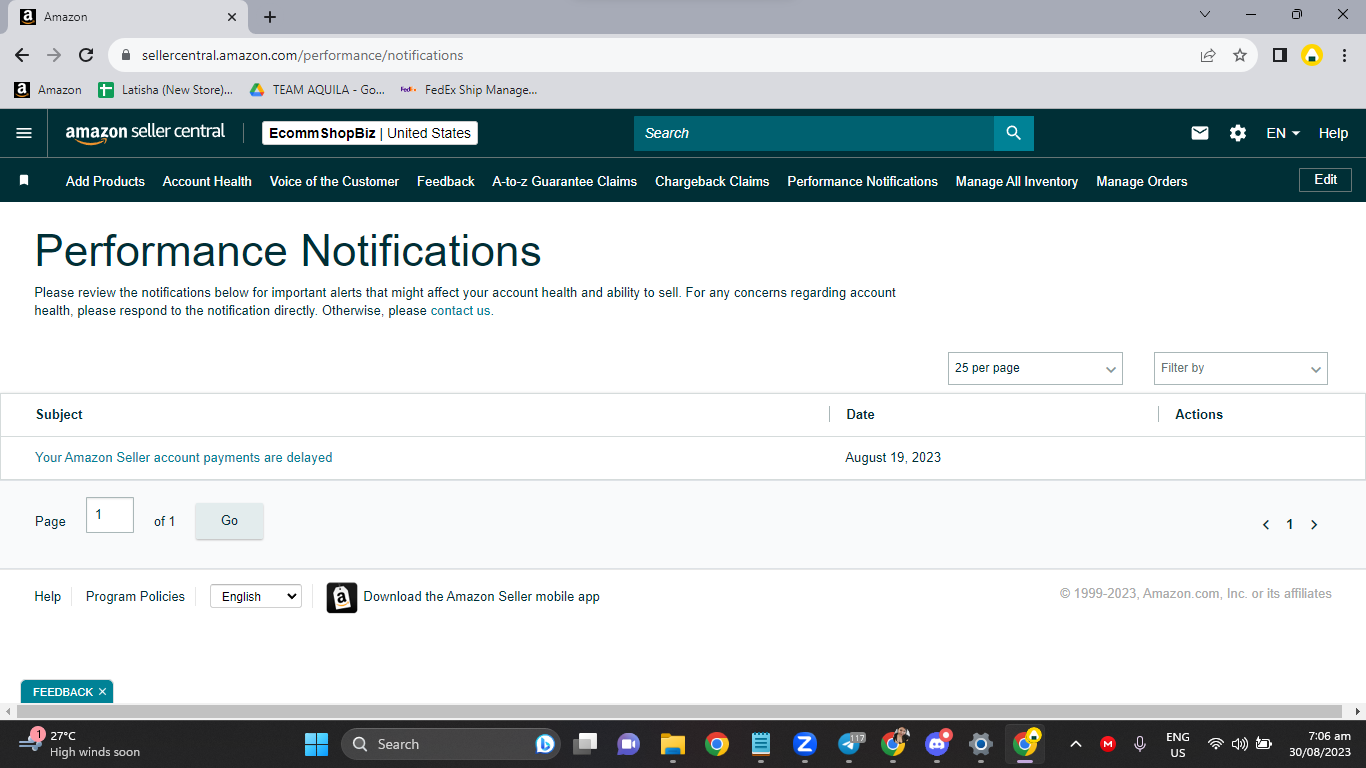Open Manage Orders
The height and width of the screenshot is (768, 1366).
pos(1142,181)
